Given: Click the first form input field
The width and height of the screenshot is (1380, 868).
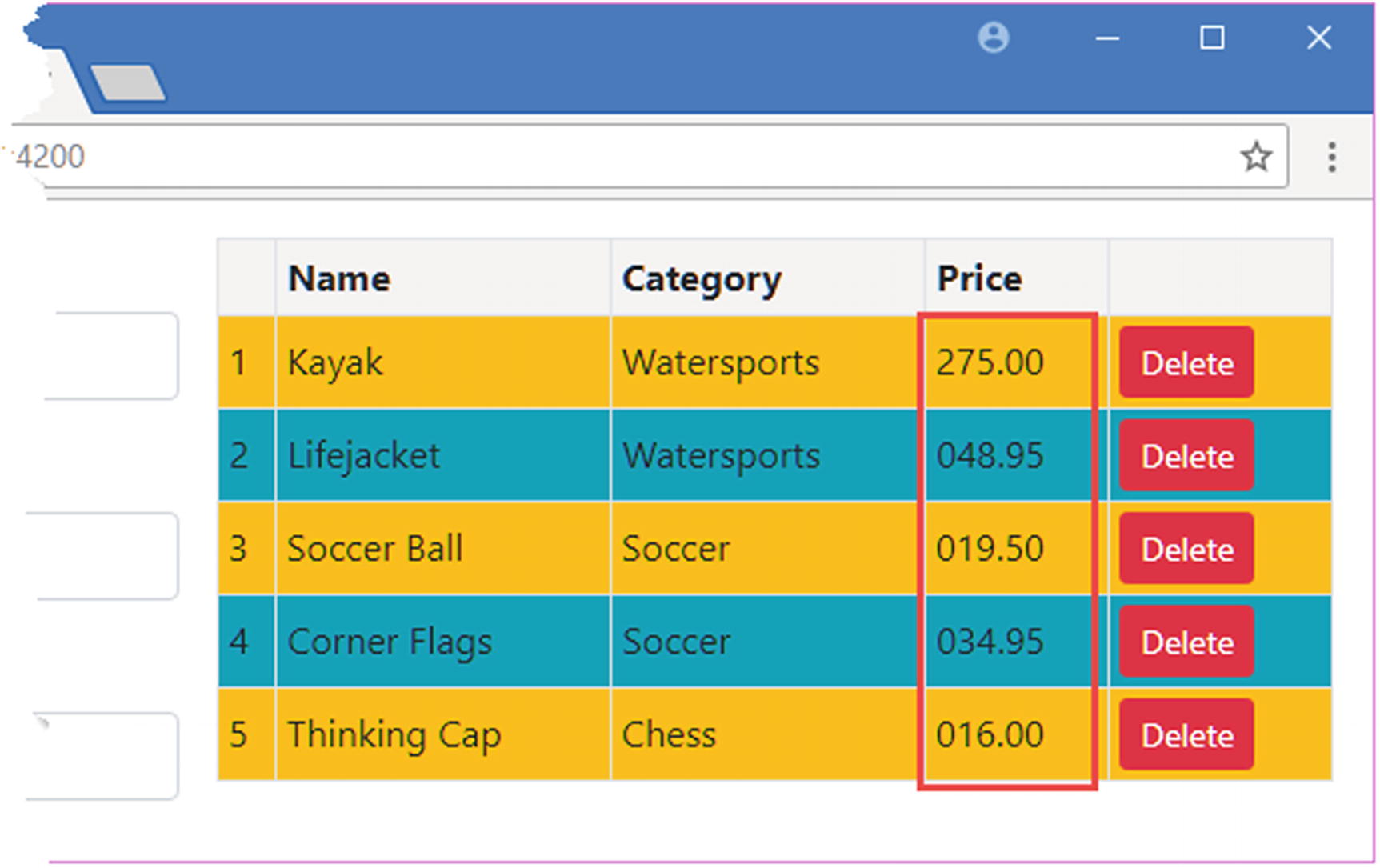Looking at the screenshot, I should click(x=112, y=356).
